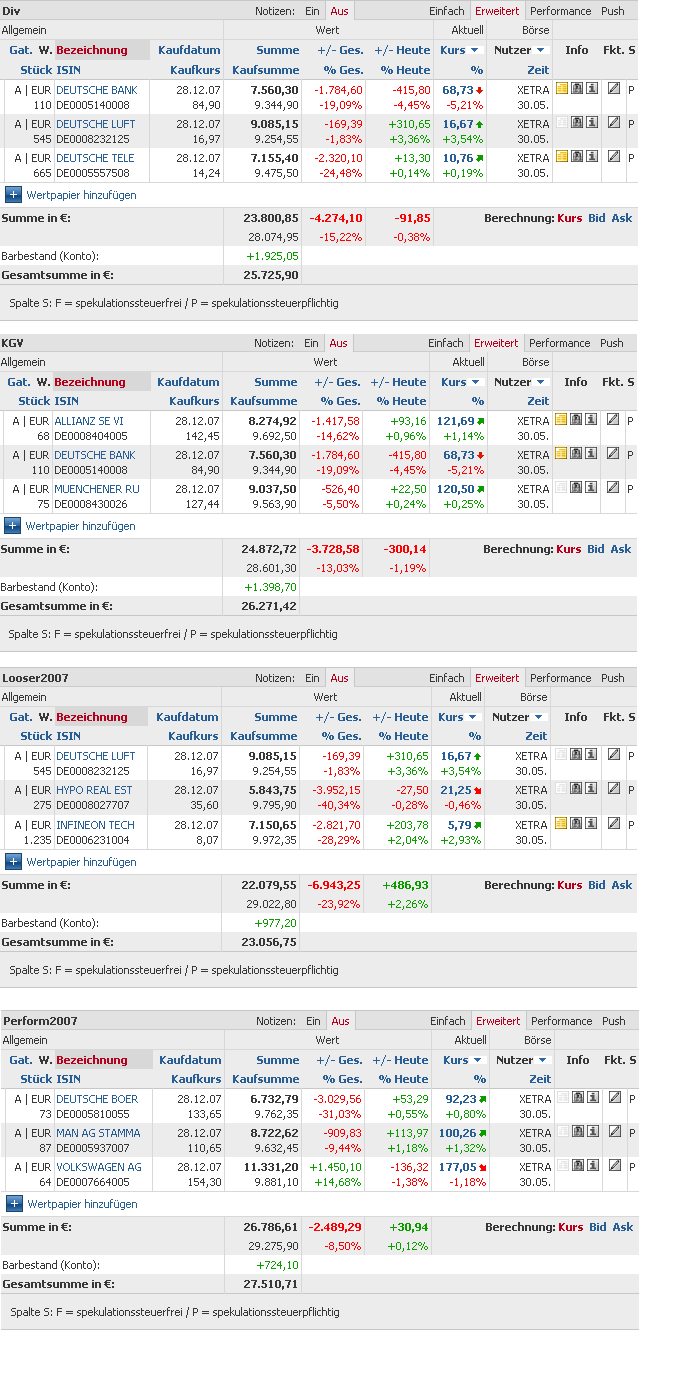The width and height of the screenshot is (700, 1400).
Task: Click plus icon to add security in KGV
Action: pyautogui.click(x=12, y=526)
